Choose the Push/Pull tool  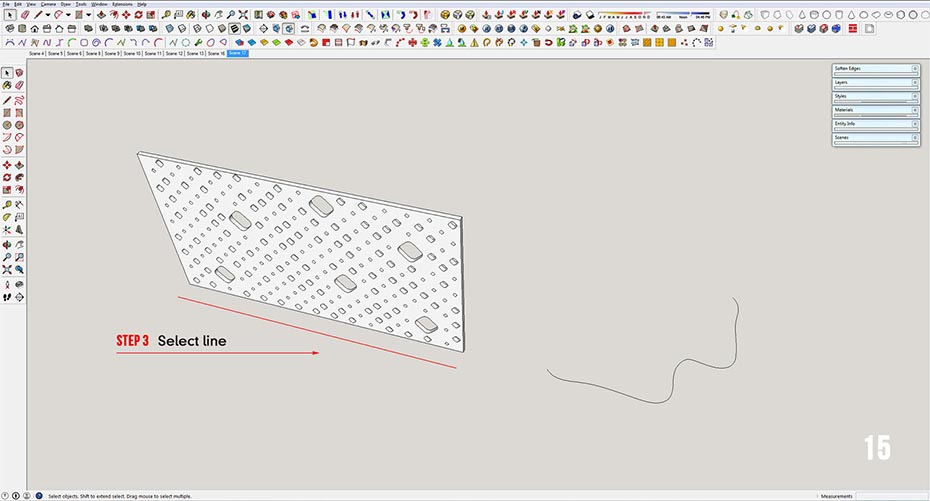coord(18,164)
